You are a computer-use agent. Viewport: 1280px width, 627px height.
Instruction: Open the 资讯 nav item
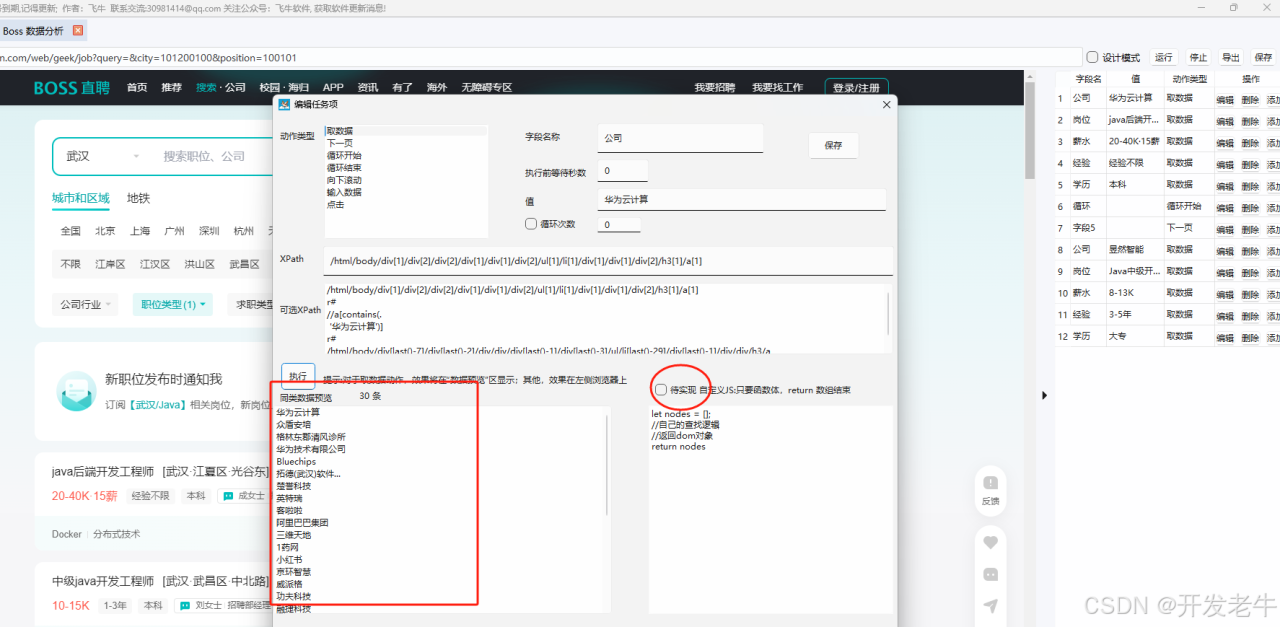click(x=368, y=88)
